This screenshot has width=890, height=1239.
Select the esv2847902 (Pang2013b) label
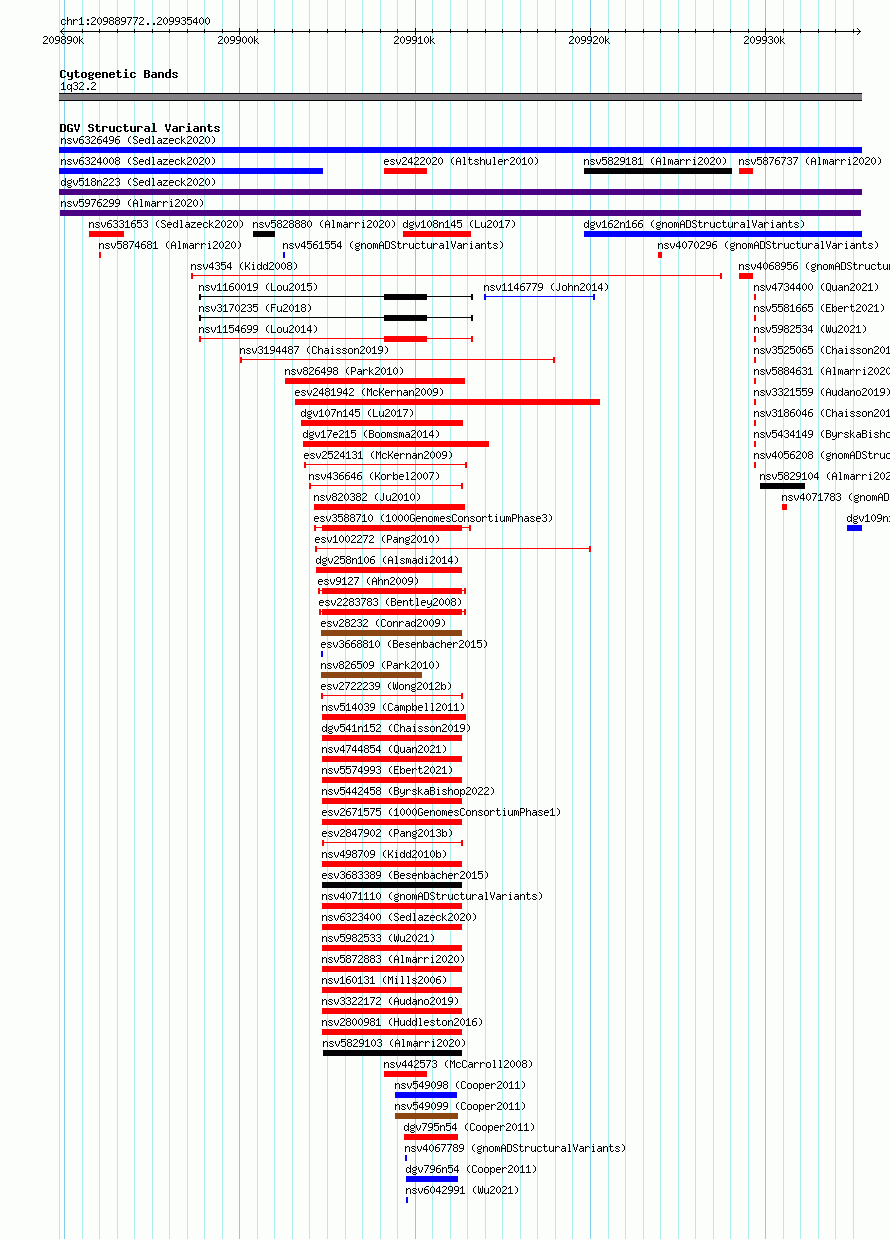(x=387, y=833)
